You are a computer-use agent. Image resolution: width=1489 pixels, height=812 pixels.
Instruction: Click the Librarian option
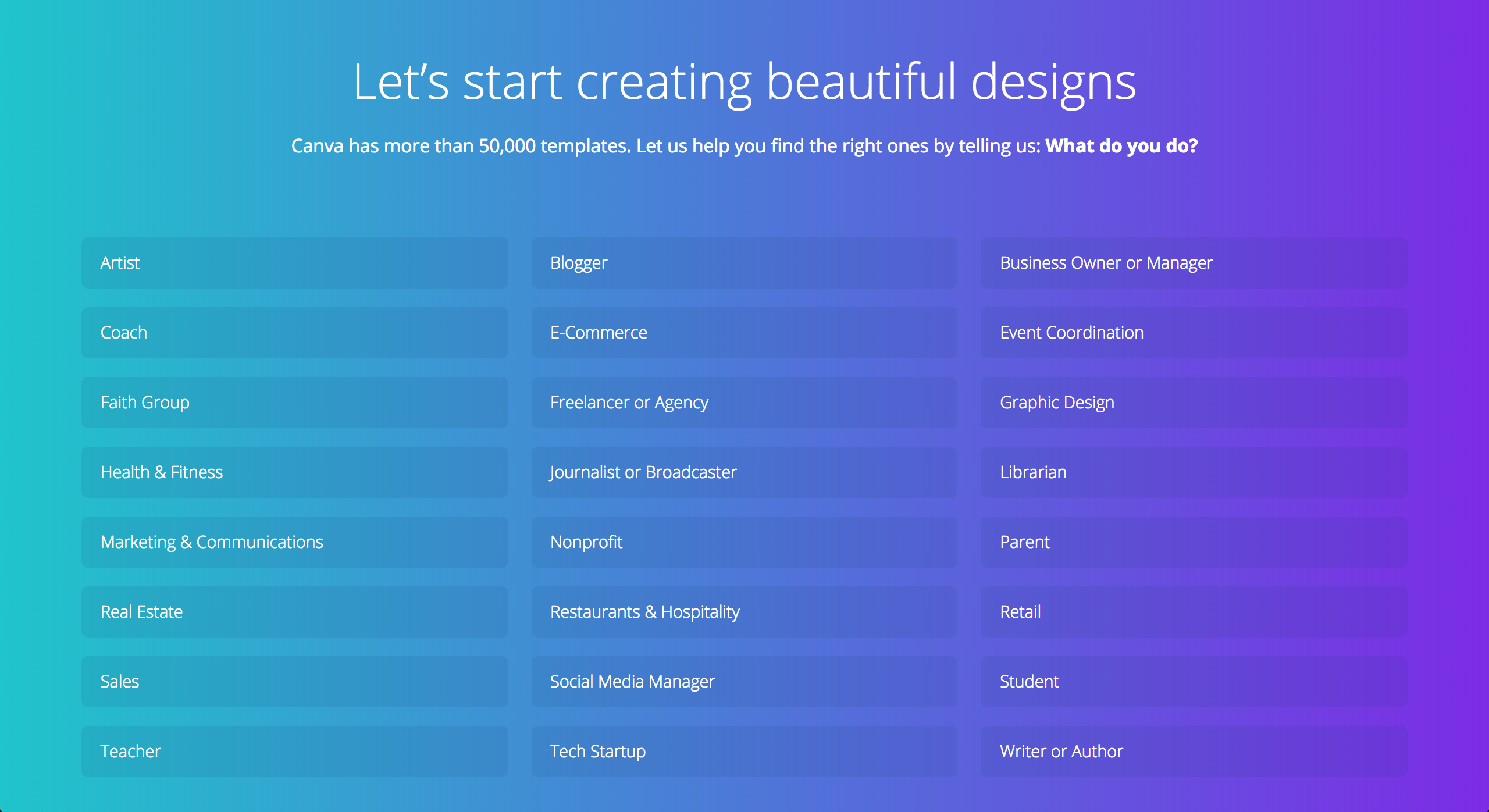click(x=1194, y=472)
